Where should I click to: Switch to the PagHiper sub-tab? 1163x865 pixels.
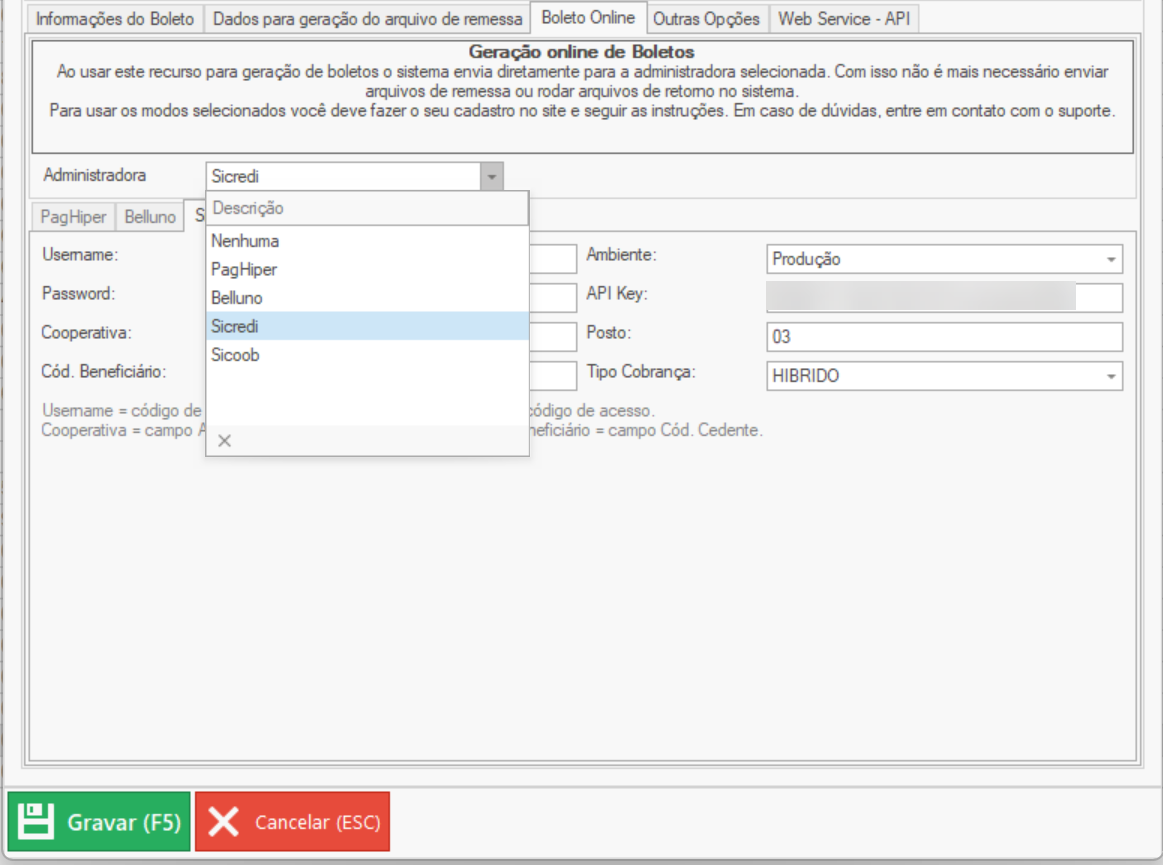(x=73, y=217)
